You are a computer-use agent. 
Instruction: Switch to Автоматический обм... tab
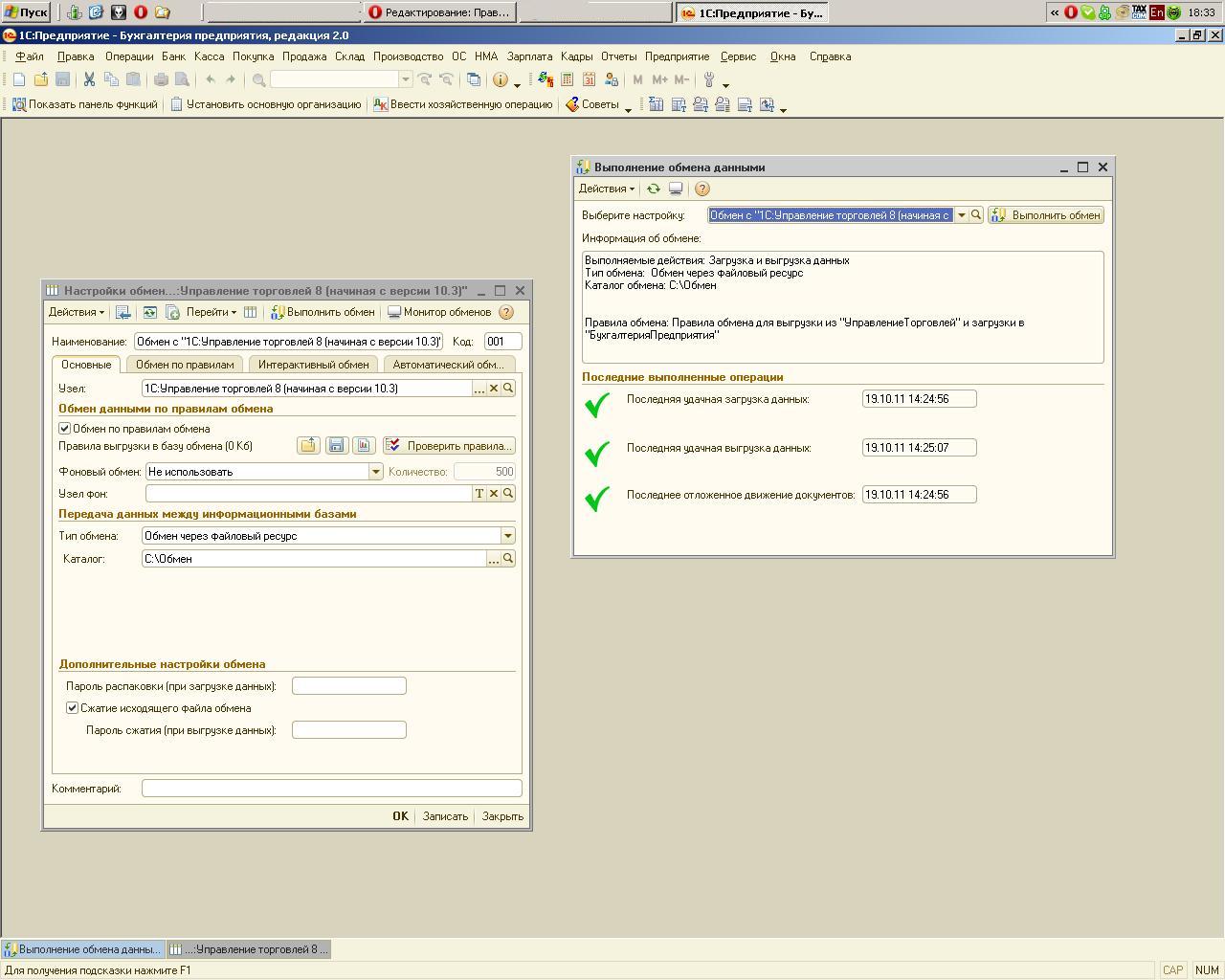click(x=448, y=365)
